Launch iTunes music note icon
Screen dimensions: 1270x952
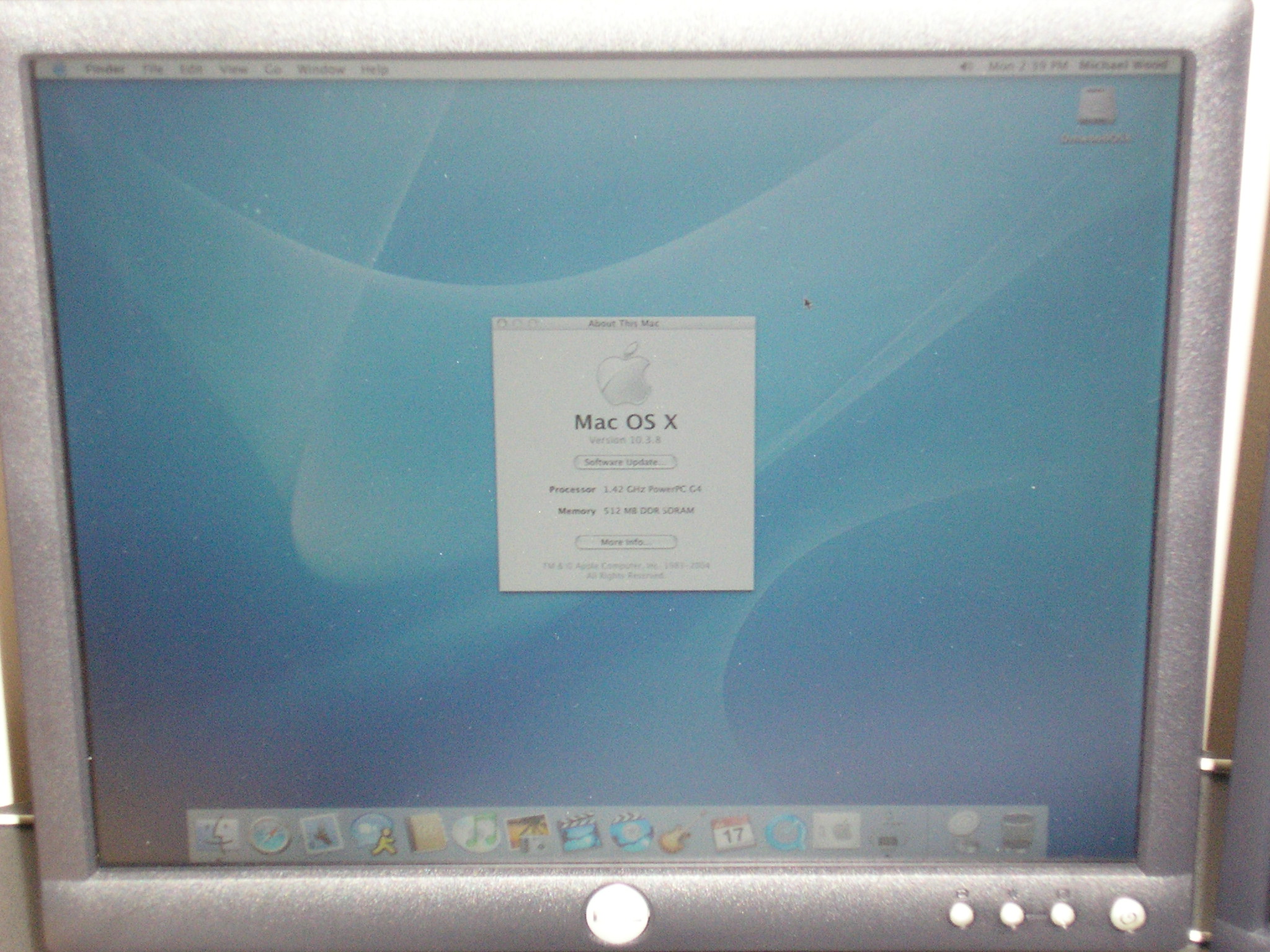point(477,832)
